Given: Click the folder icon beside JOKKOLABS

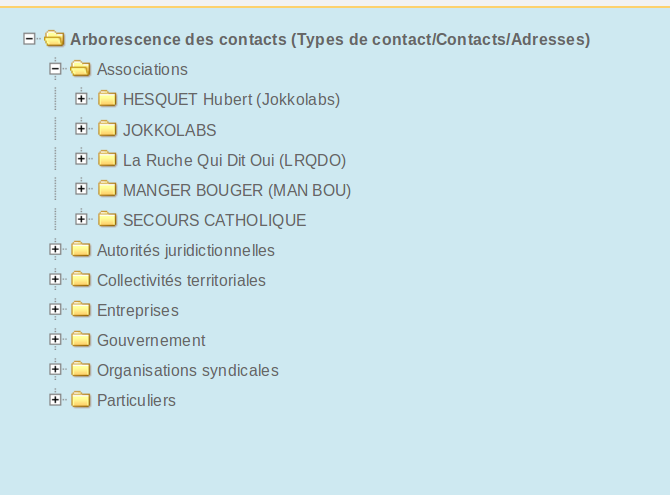Looking at the screenshot, I should point(107,129).
